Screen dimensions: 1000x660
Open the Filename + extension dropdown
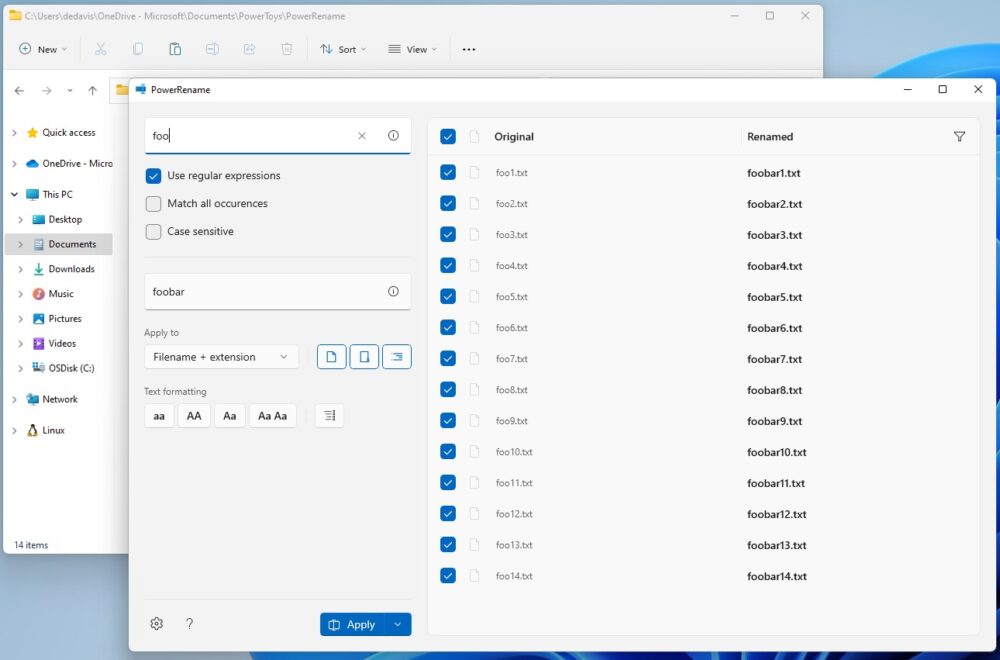tap(221, 357)
